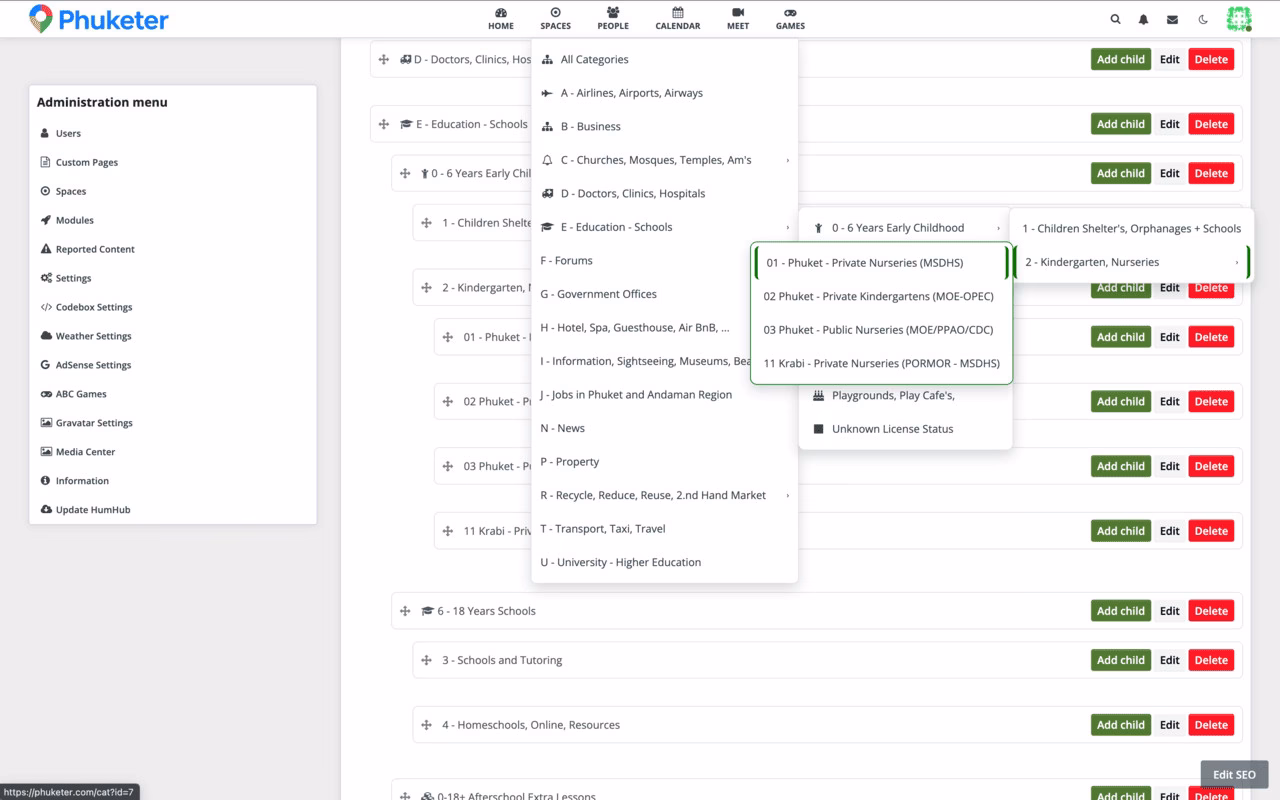Delete the 11 Krabi category row
The width and height of the screenshot is (1280, 800).
pyautogui.click(x=1211, y=531)
